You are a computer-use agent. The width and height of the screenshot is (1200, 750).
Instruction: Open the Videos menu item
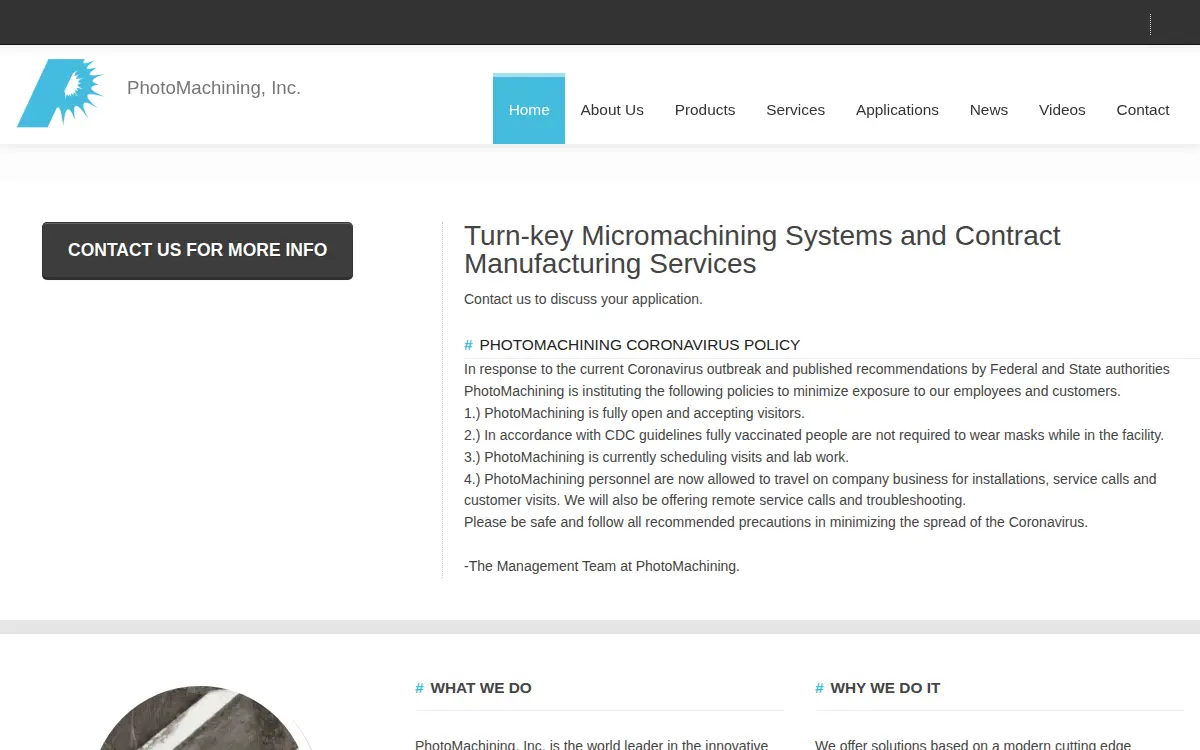tap(1062, 110)
